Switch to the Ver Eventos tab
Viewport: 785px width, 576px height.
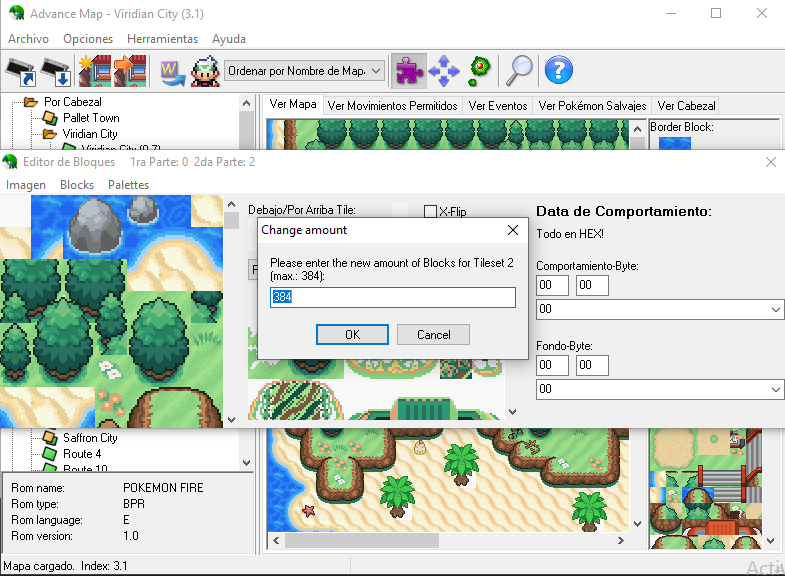point(497,105)
